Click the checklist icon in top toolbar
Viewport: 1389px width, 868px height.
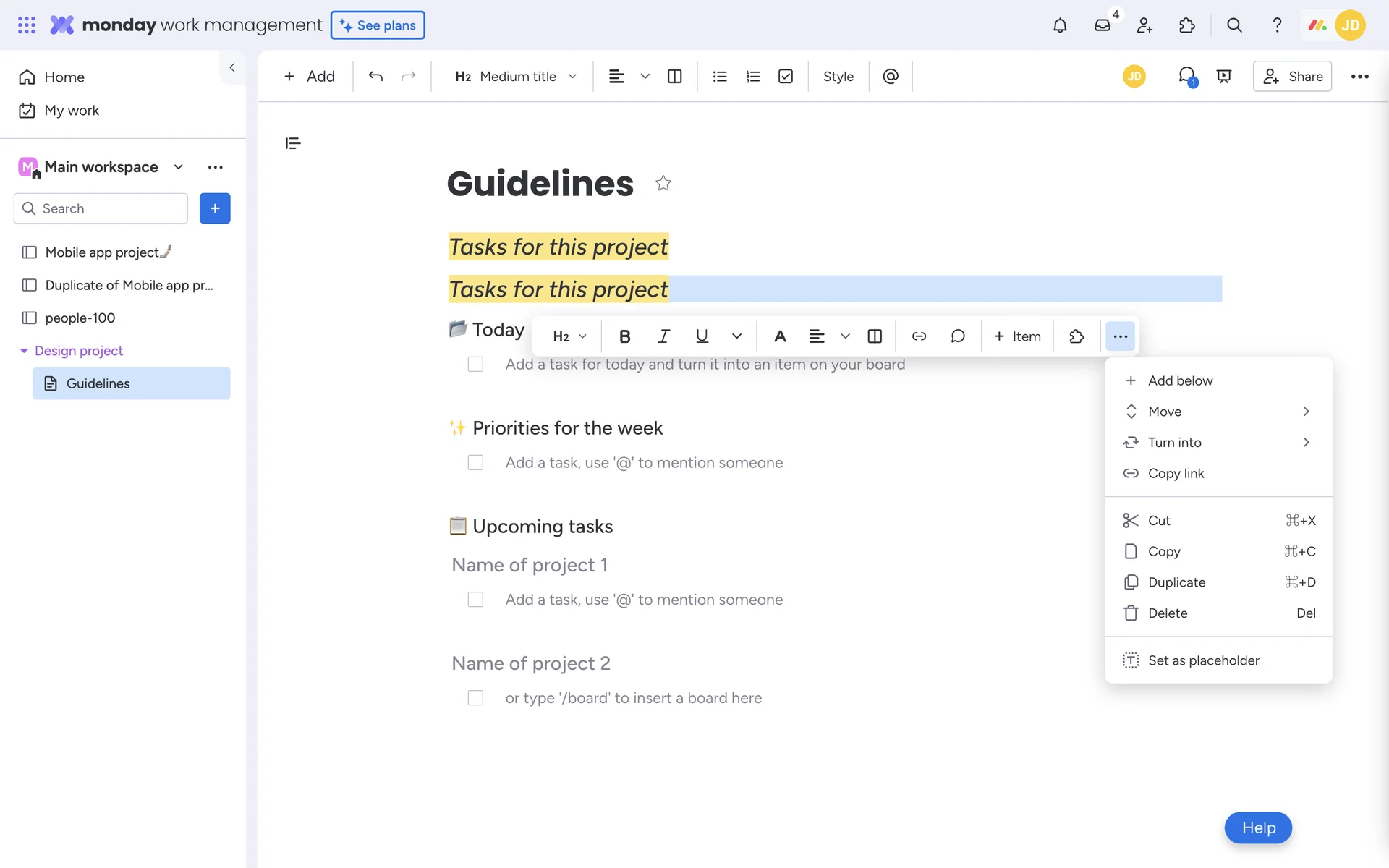click(786, 77)
